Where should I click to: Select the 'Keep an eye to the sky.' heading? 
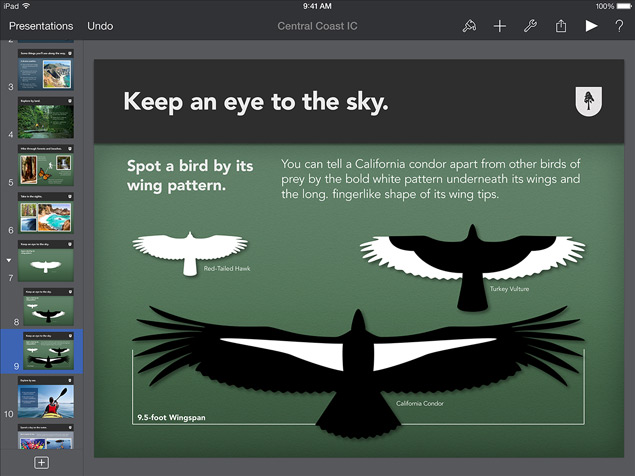pyautogui.click(x=256, y=102)
